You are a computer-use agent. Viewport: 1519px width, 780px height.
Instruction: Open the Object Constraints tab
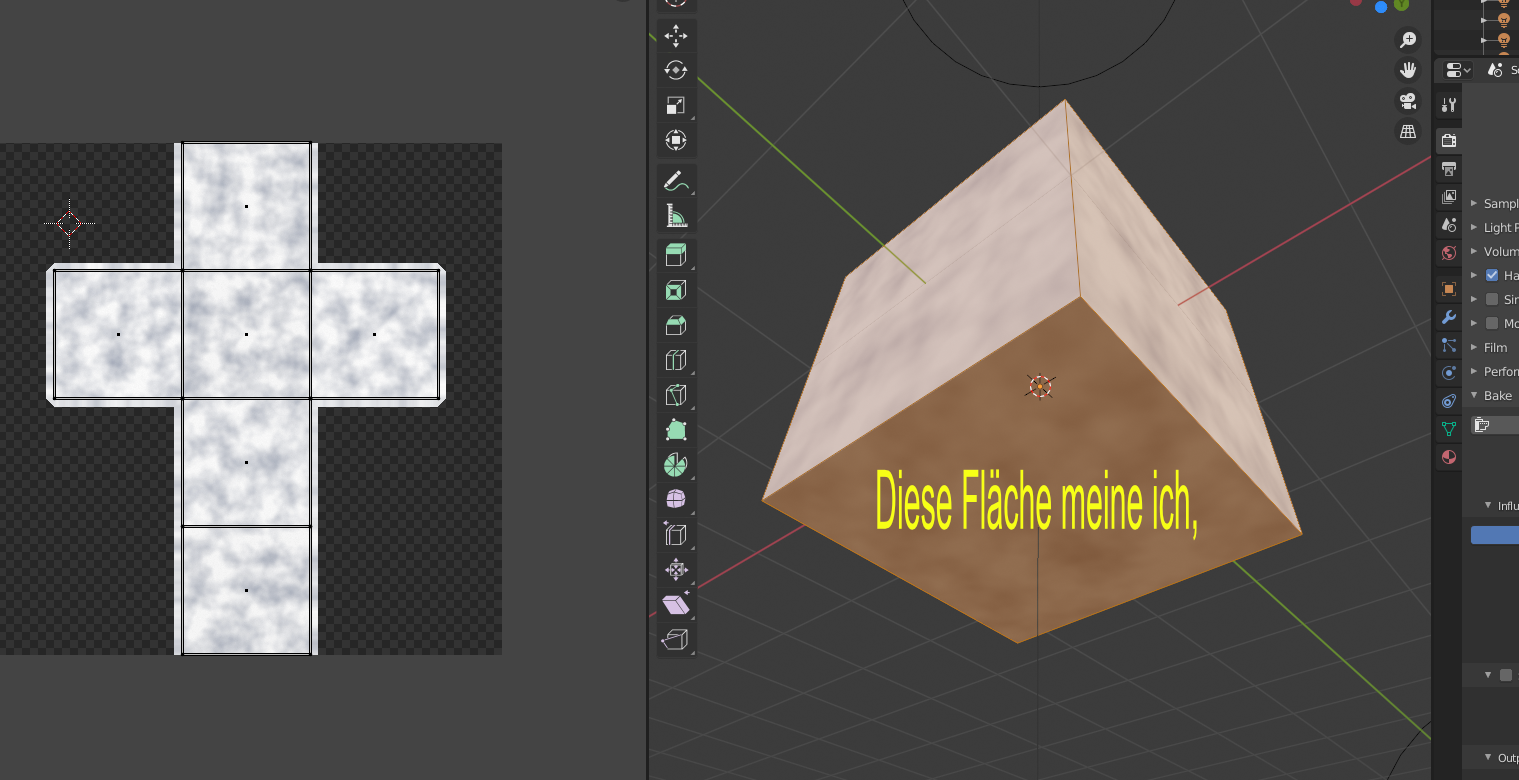pos(1448,401)
